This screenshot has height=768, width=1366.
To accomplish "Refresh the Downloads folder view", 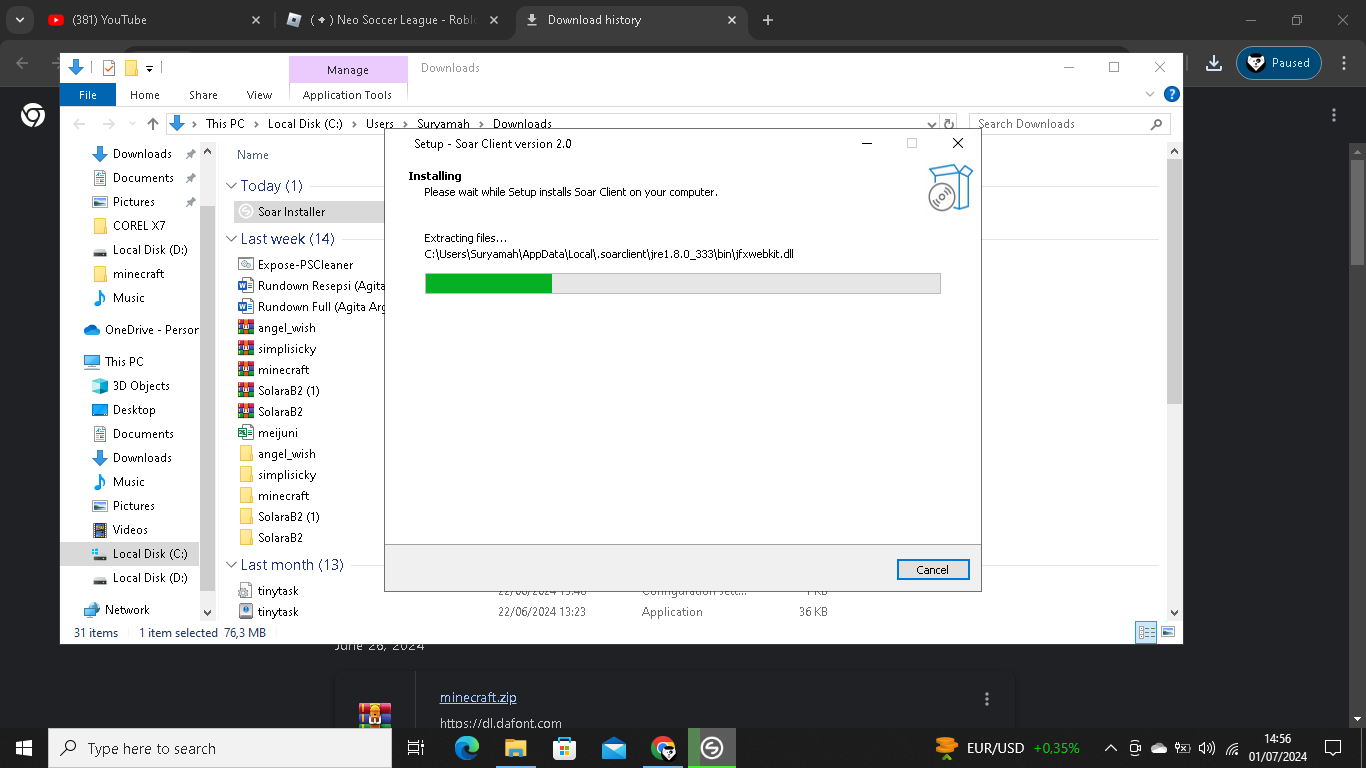I will 949,124.
